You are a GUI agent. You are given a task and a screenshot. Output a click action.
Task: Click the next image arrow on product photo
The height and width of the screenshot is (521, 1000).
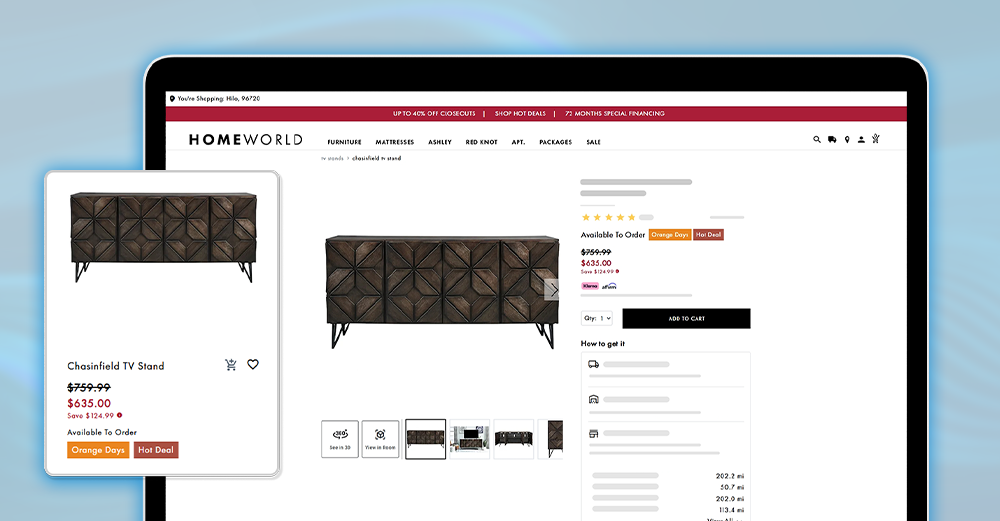tap(553, 289)
